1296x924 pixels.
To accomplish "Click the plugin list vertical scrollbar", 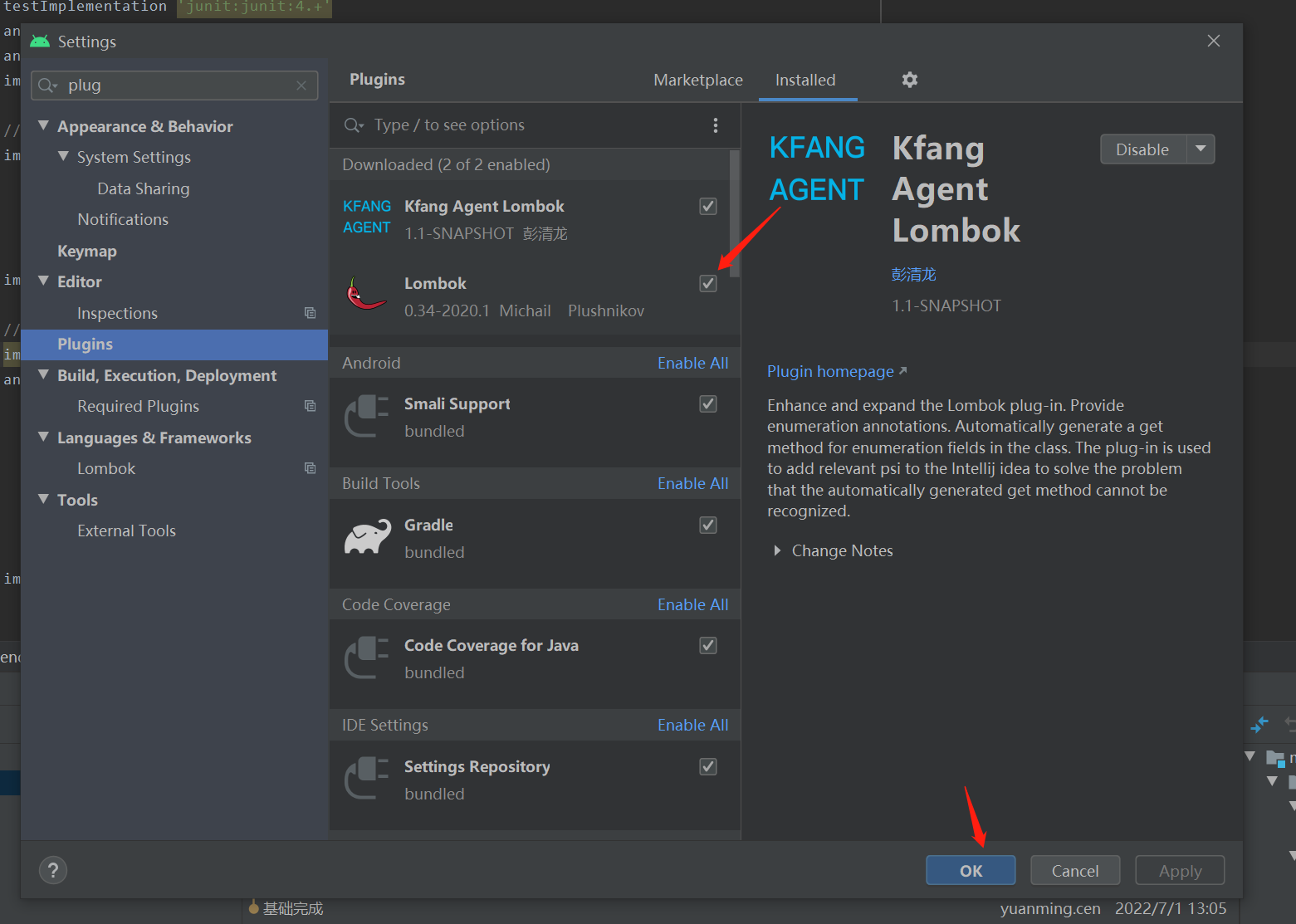I will (x=735, y=214).
